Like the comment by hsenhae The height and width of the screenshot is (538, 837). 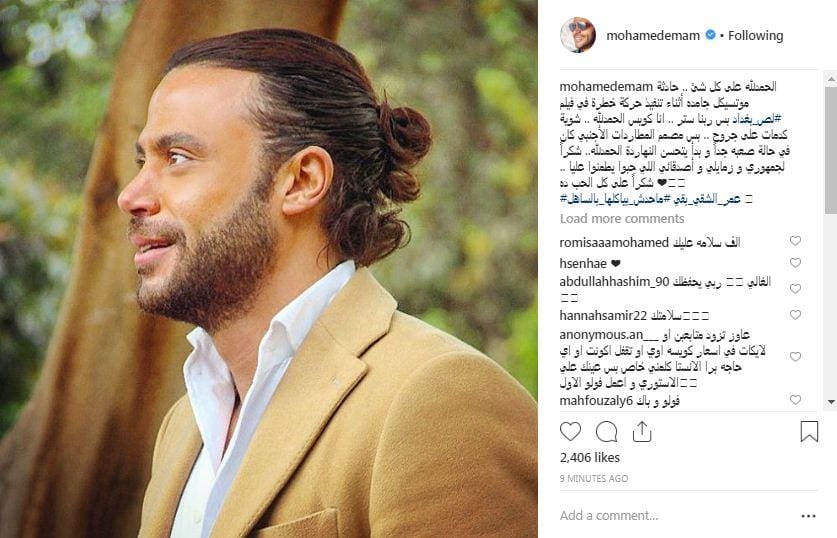(795, 263)
